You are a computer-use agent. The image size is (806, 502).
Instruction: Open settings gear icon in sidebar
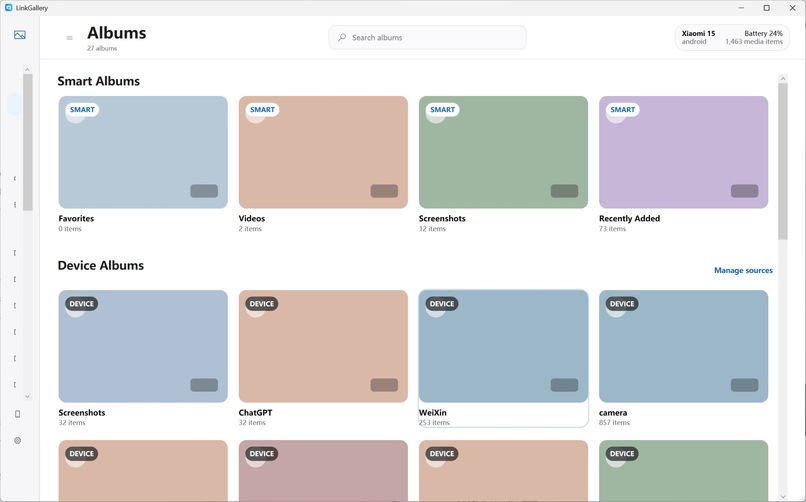pos(17,440)
